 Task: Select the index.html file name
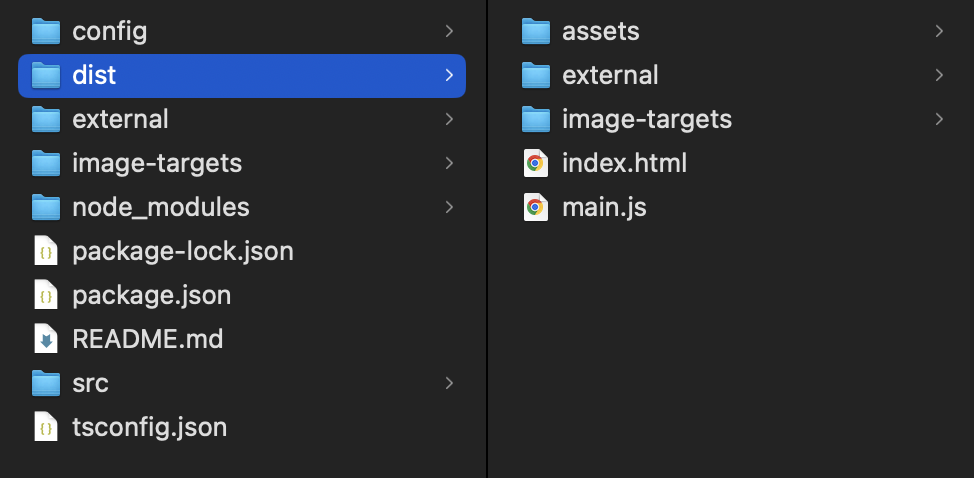(x=624, y=163)
